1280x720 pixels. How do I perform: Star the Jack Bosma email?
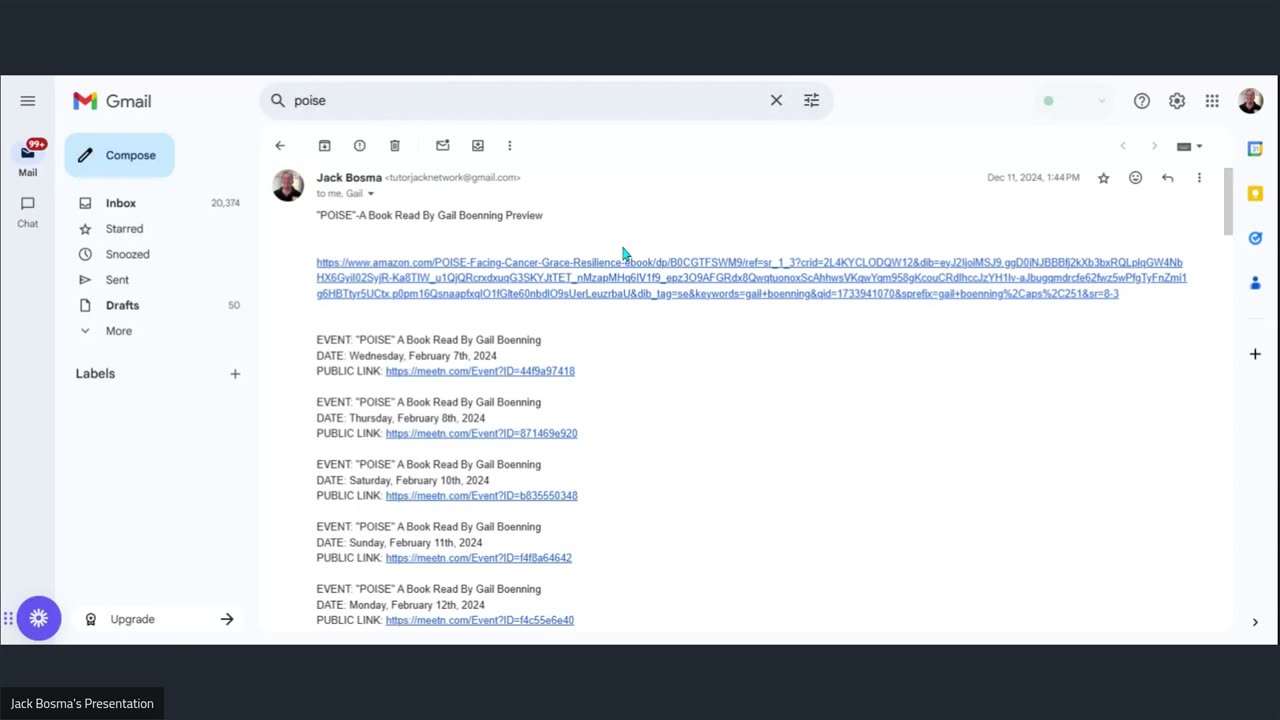1104,178
